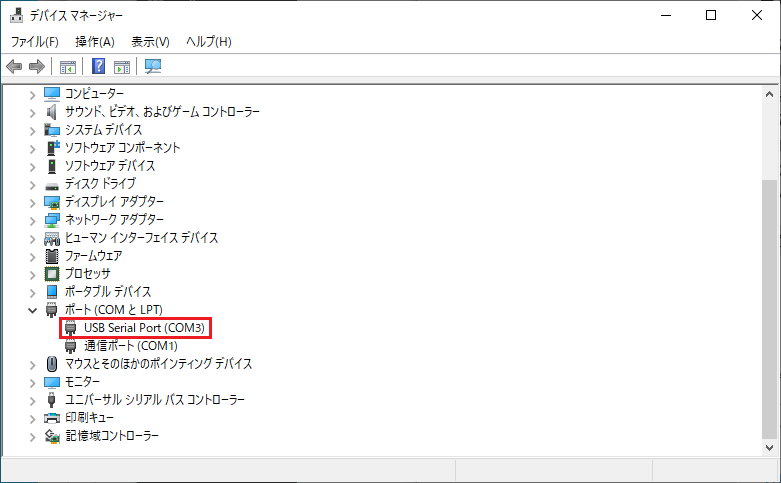Click the Forward arrow toolbar icon
This screenshot has width=781, height=483.
pyautogui.click(x=37, y=66)
